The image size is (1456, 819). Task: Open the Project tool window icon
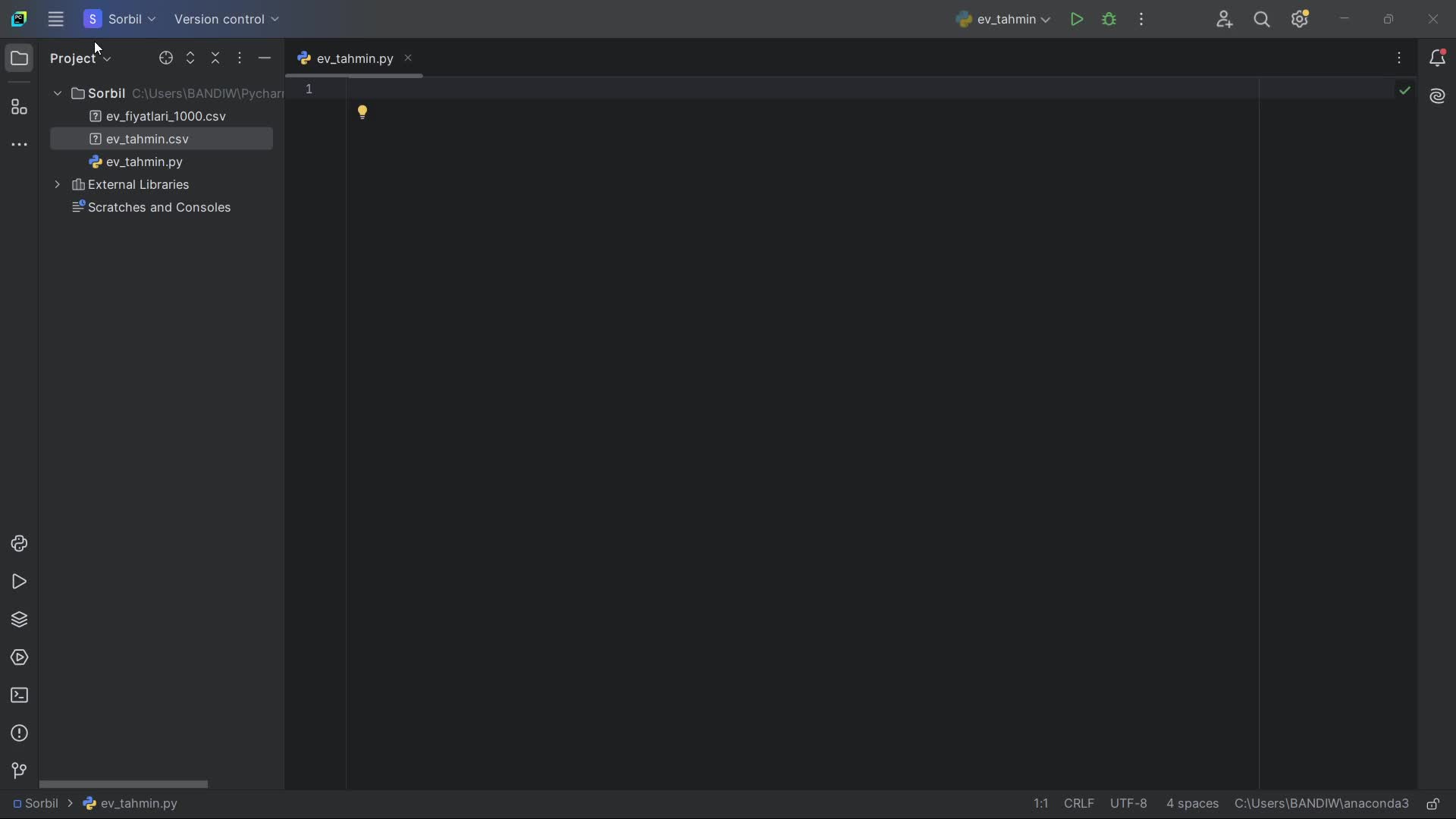tap(19, 58)
